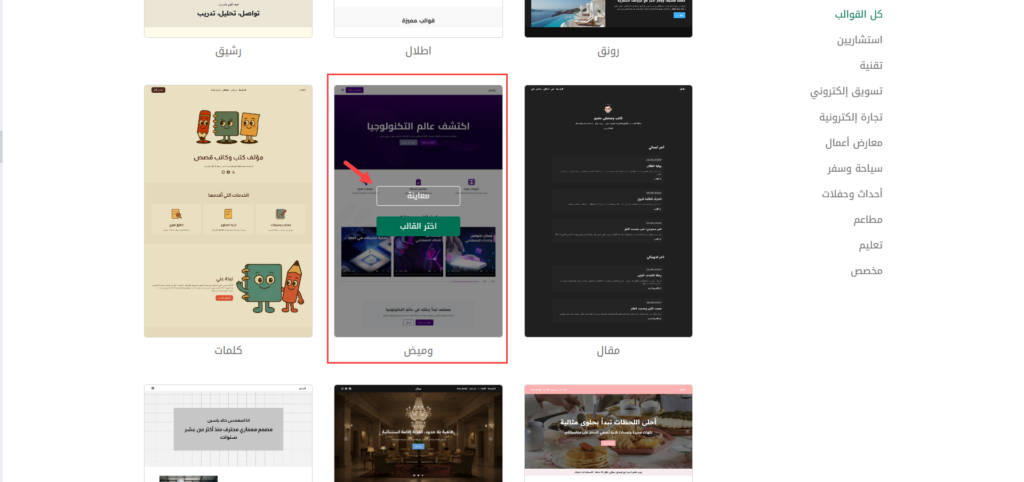
Task: Select the كل القوالب category
Action: (x=859, y=15)
